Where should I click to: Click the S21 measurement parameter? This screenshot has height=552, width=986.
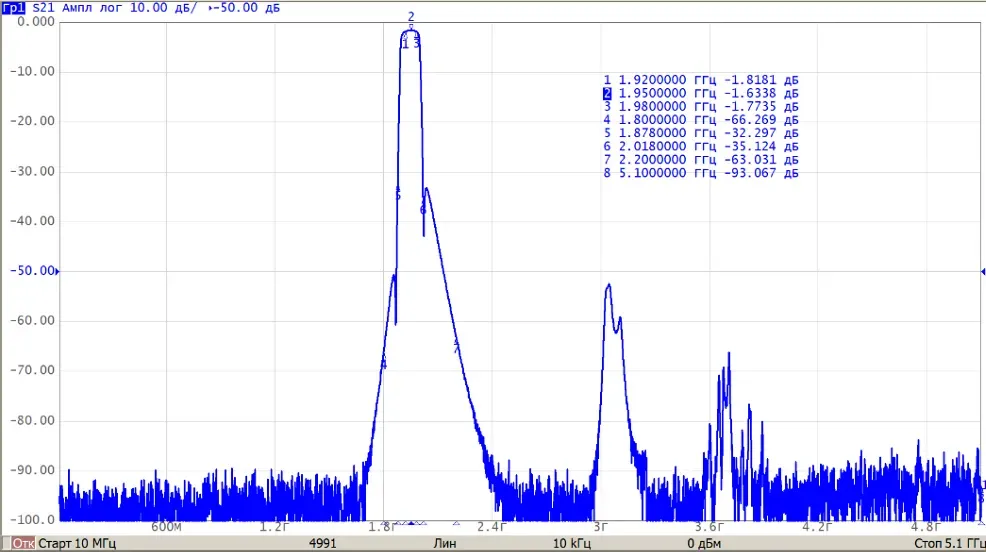[x=43, y=8]
